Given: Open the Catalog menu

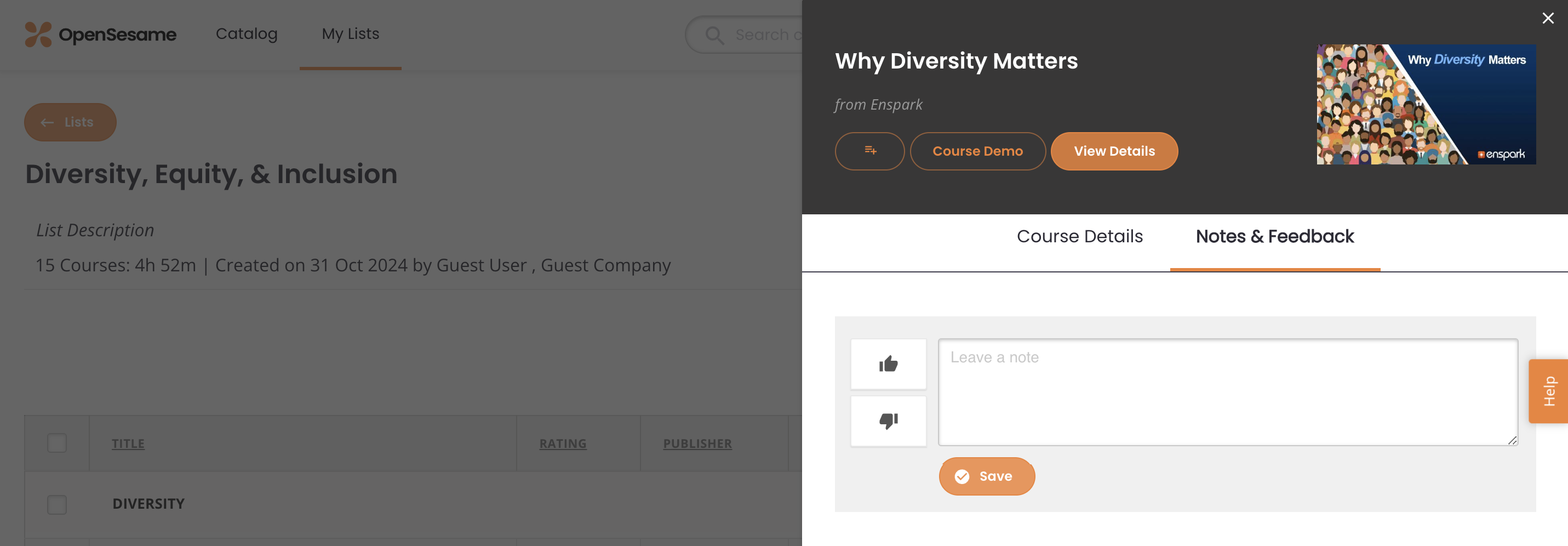Looking at the screenshot, I should pyautogui.click(x=247, y=33).
